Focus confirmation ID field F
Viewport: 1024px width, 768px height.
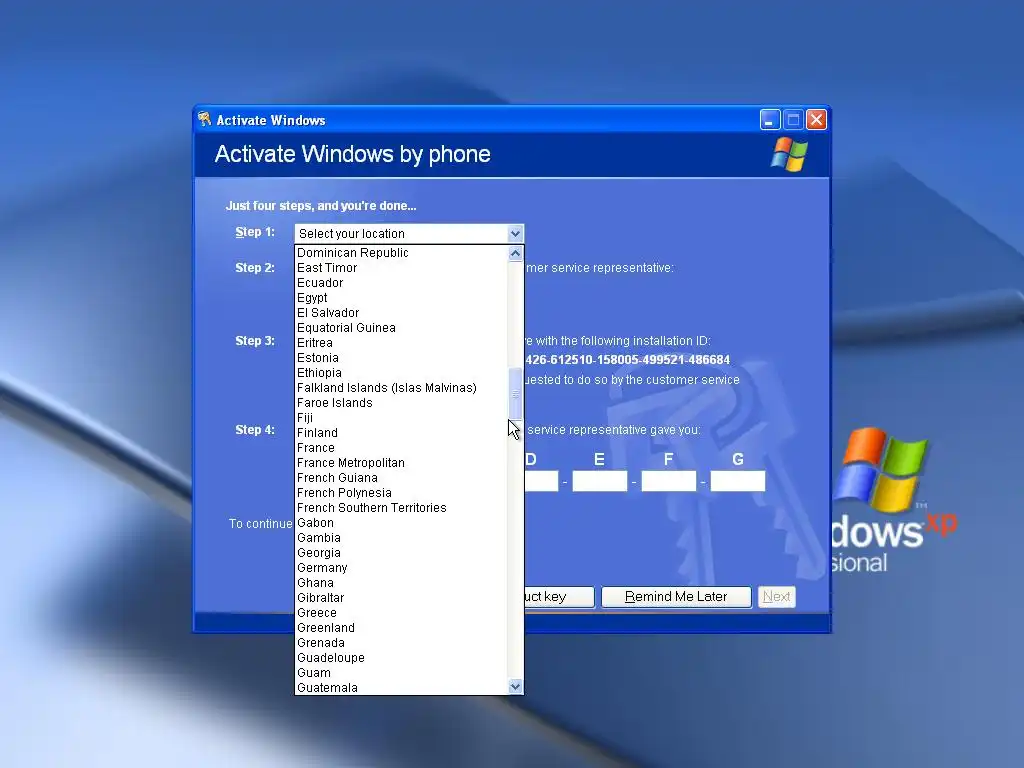click(669, 481)
